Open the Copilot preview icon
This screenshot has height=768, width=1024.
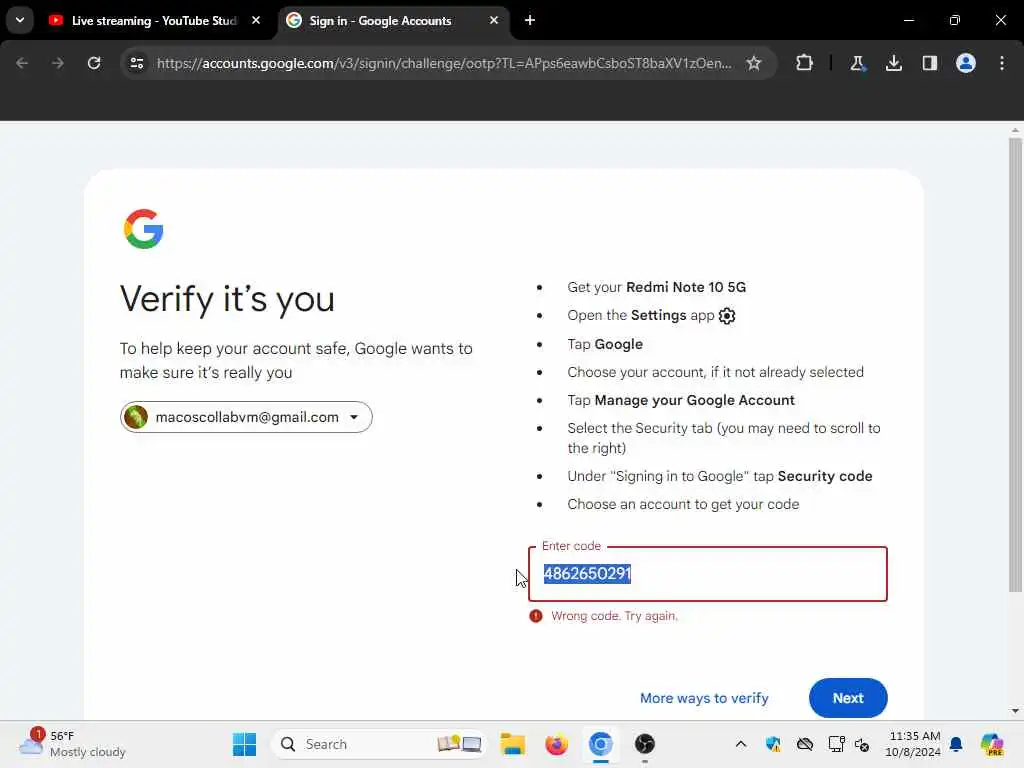pos(992,744)
